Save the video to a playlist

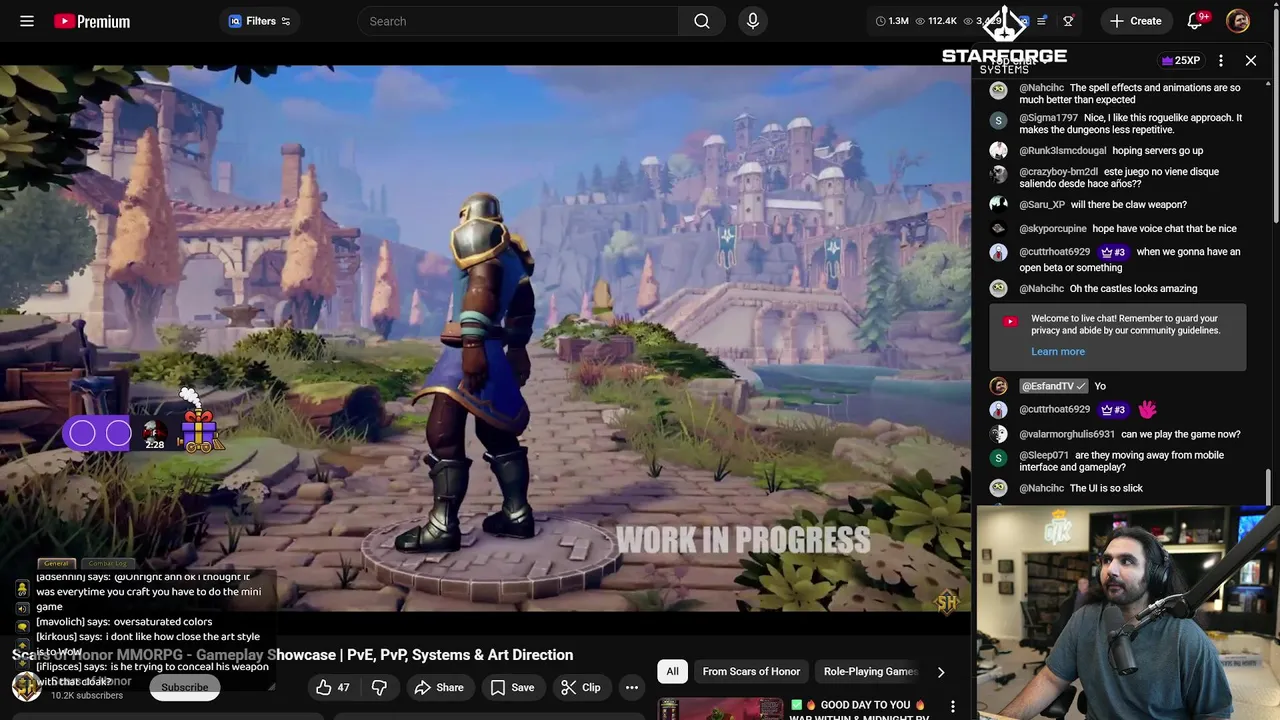click(x=512, y=687)
